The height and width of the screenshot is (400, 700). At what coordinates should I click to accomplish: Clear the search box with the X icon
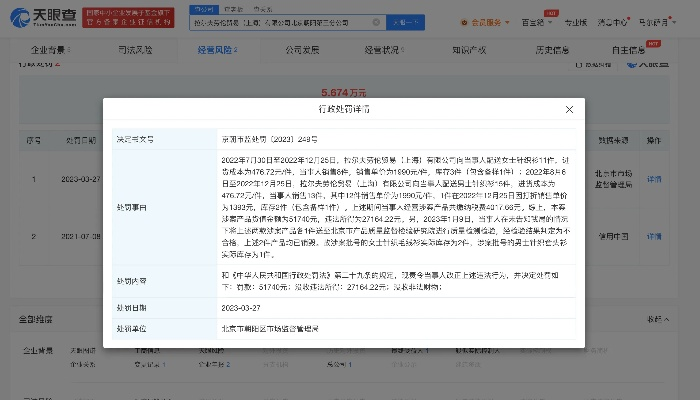376,22
